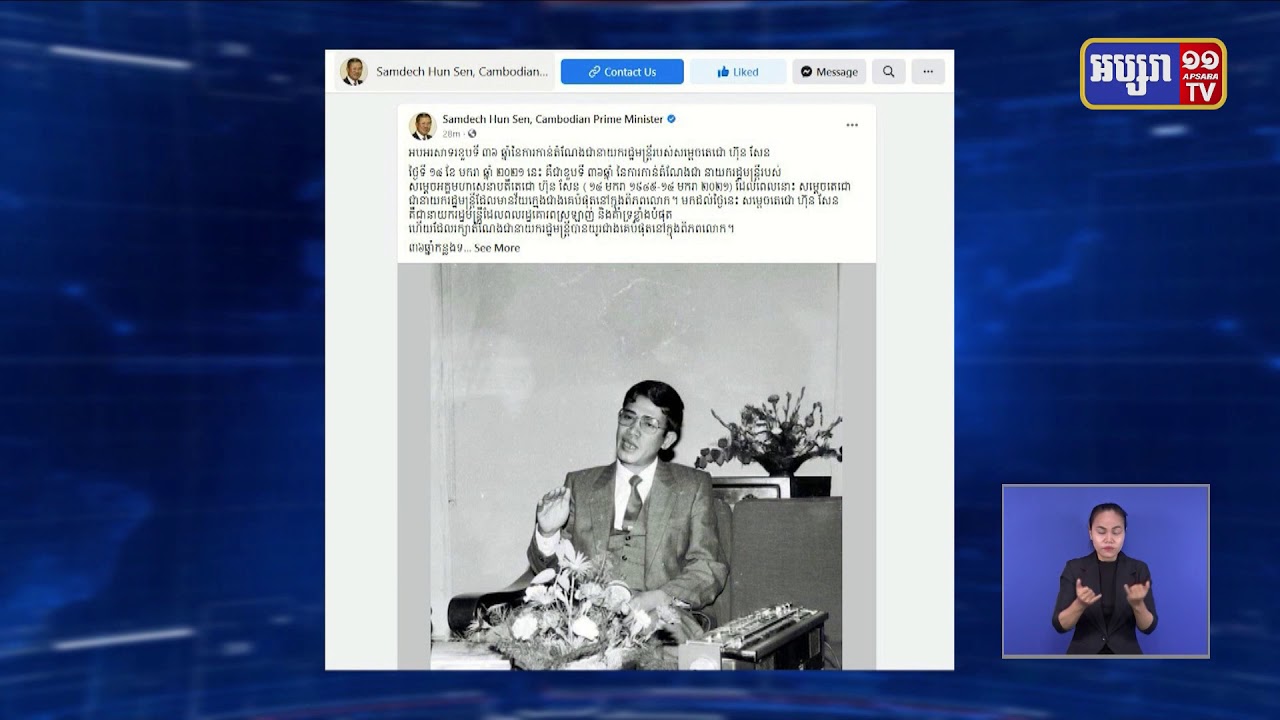Open the truncated page name in header

462,72
